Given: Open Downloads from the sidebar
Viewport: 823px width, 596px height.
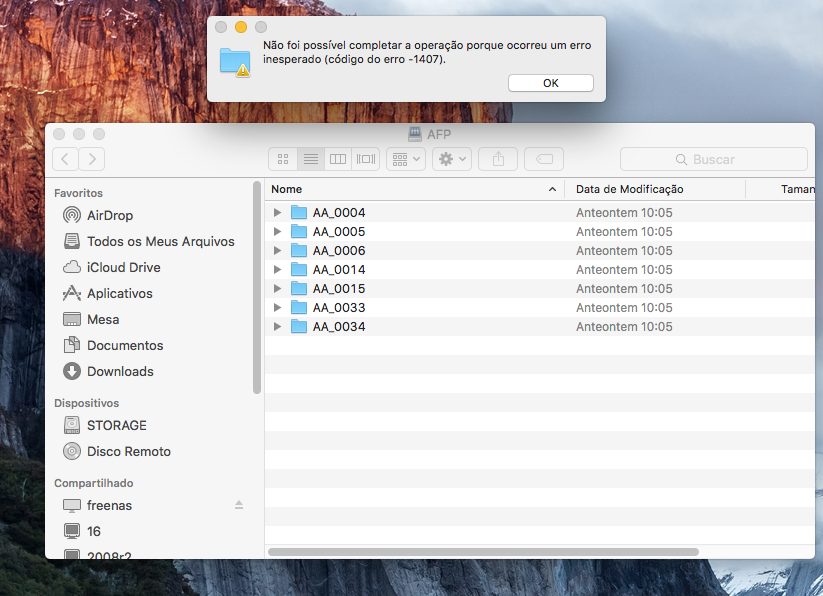Looking at the screenshot, I should pos(120,371).
